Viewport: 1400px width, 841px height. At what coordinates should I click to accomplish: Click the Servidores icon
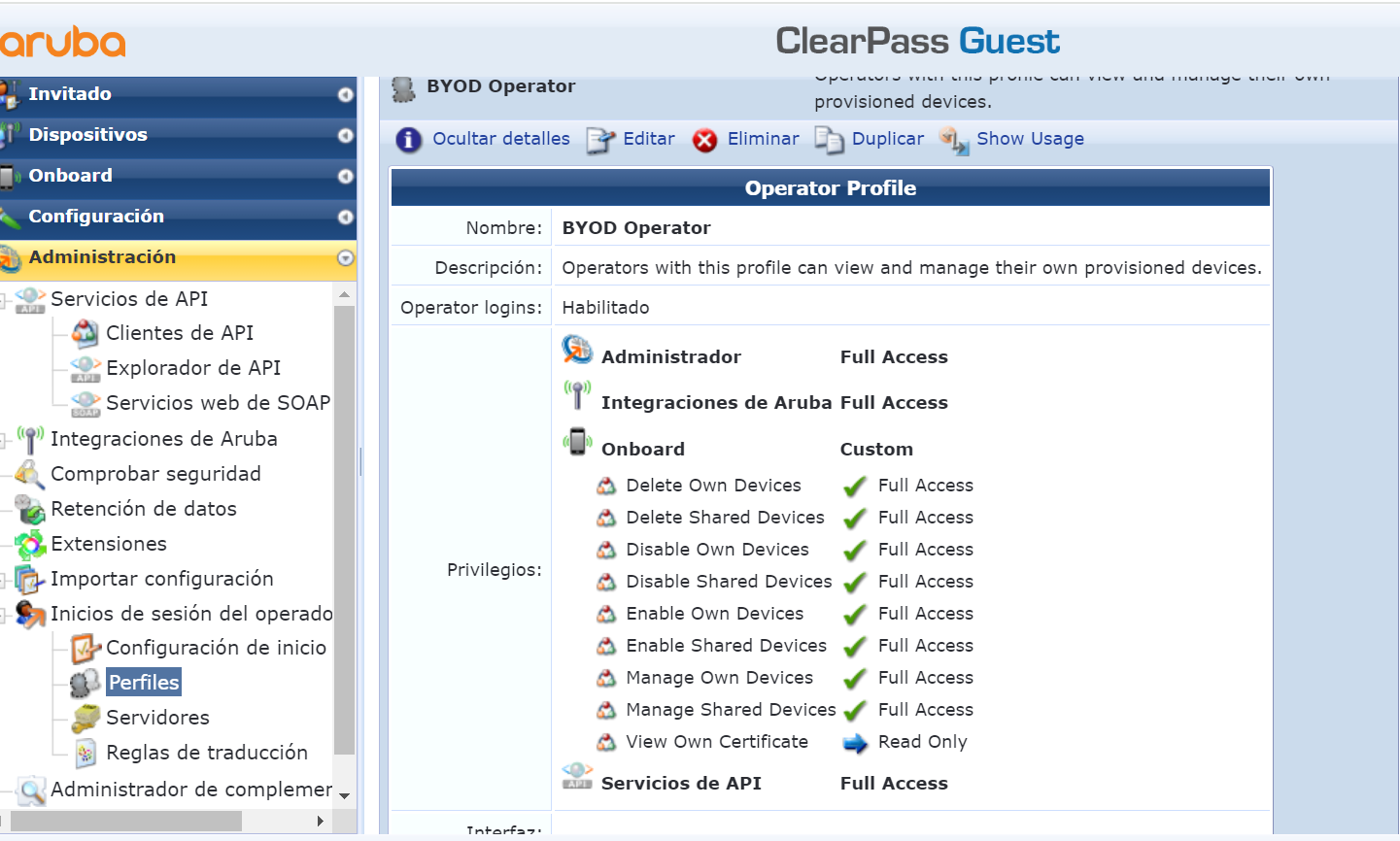pos(85,719)
